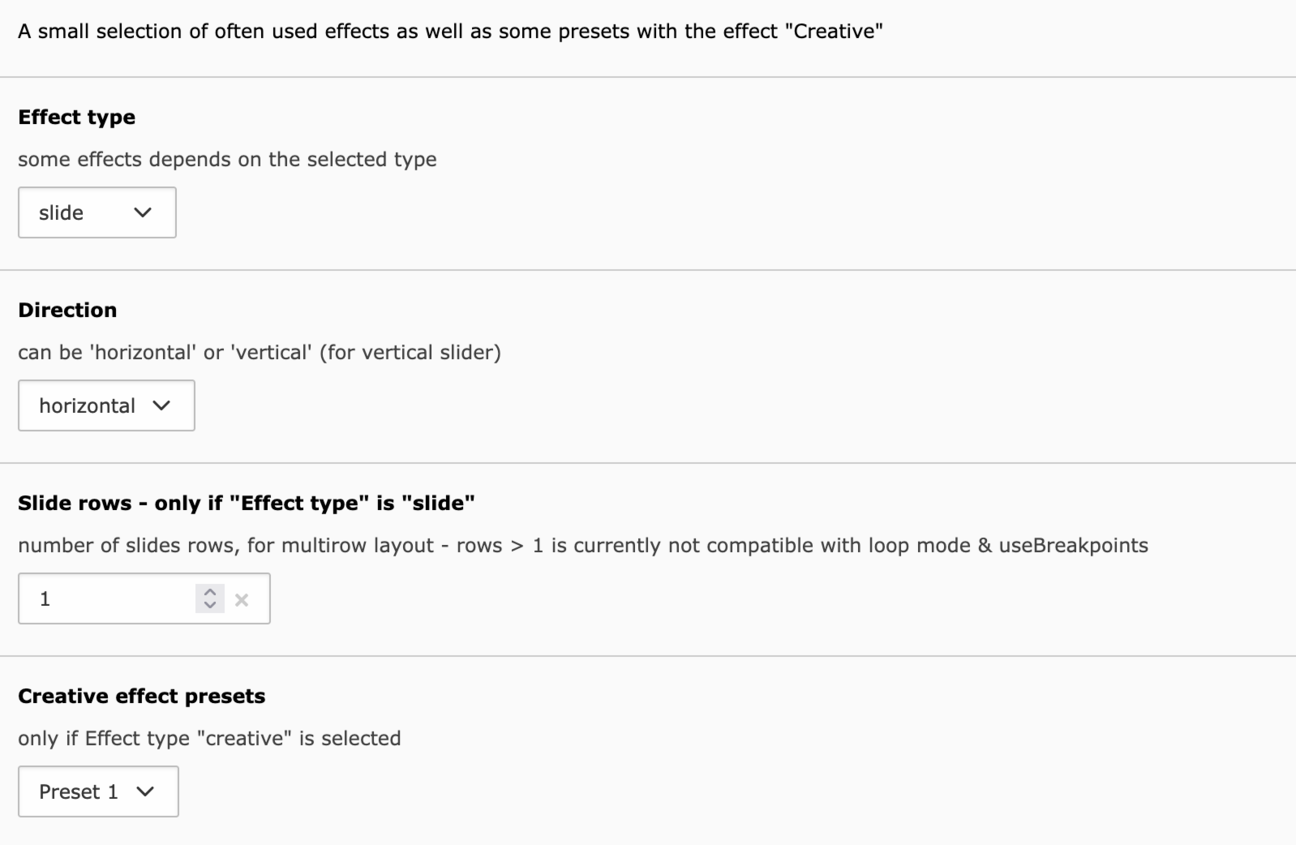1296x845 pixels.
Task: Click the 'horizontal' or 'vertical' help text
Action: point(259,352)
